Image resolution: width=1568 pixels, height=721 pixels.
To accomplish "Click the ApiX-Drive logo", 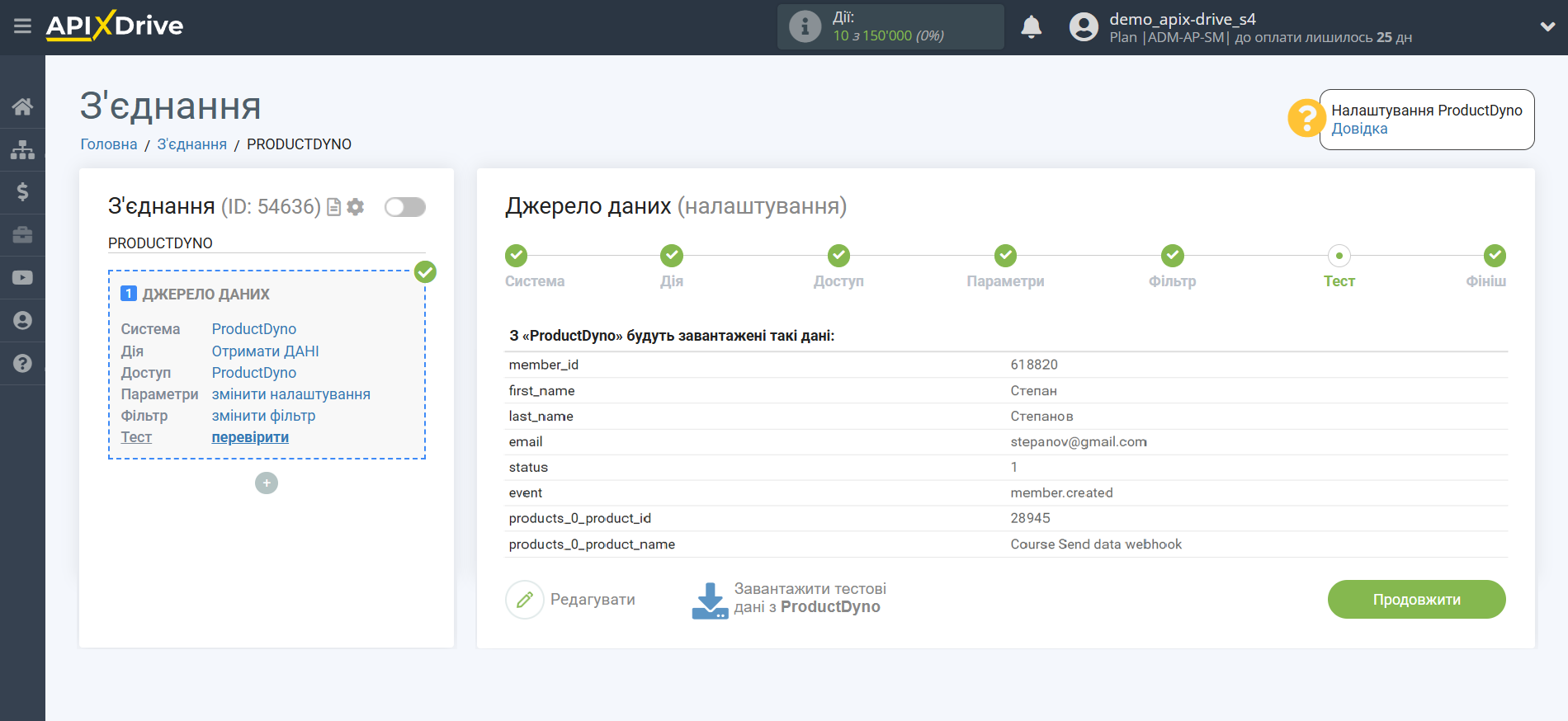I will click(115, 26).
